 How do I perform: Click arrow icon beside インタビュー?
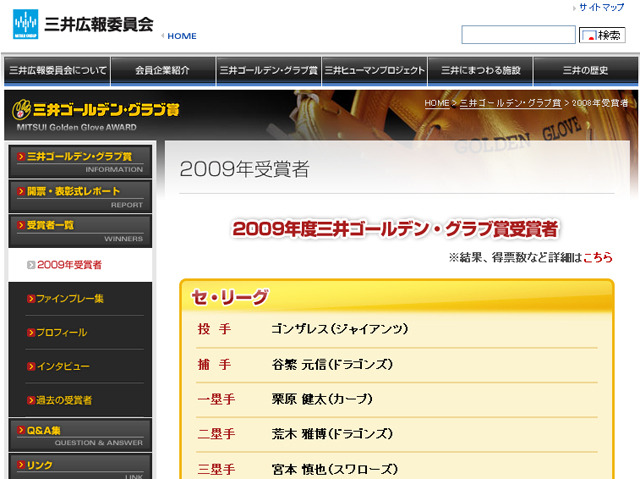pyautogui.click(x=31, y=366)
